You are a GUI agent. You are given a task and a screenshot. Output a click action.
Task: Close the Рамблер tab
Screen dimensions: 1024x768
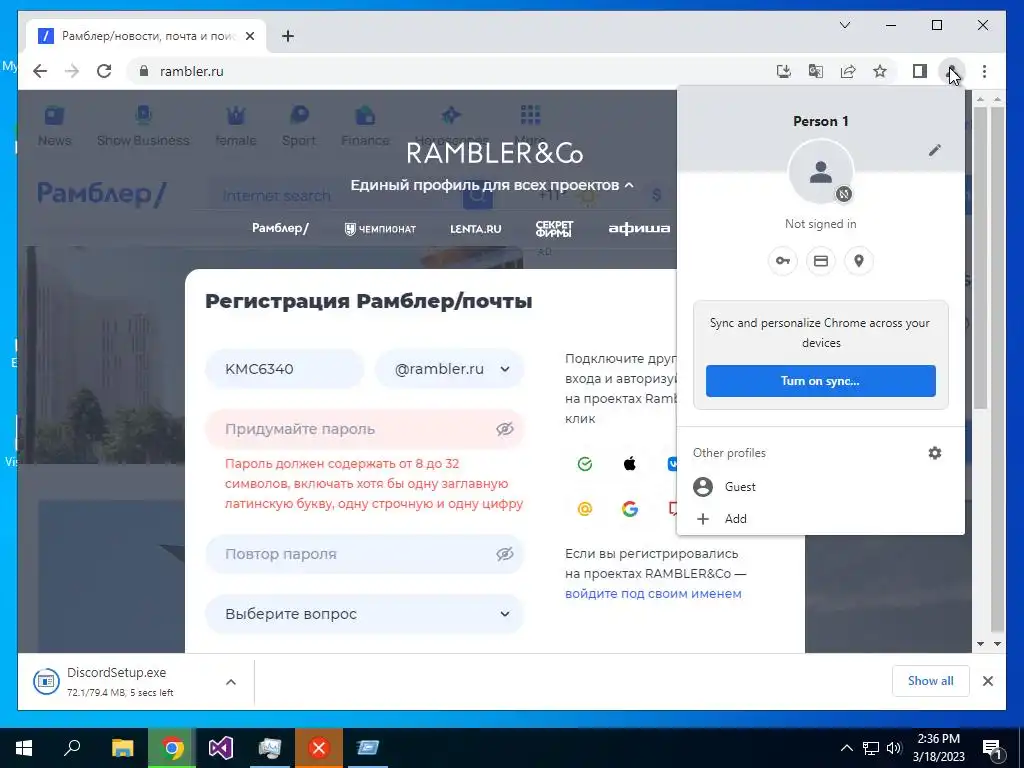249,36
